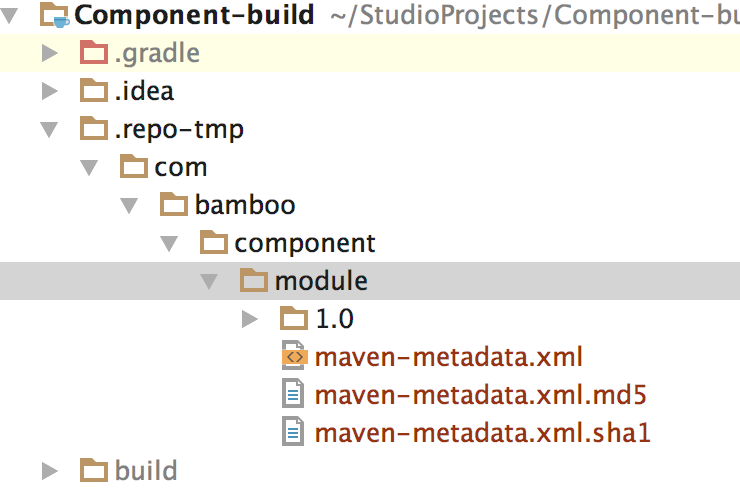Expand the build folder arrow

point(49,470)
